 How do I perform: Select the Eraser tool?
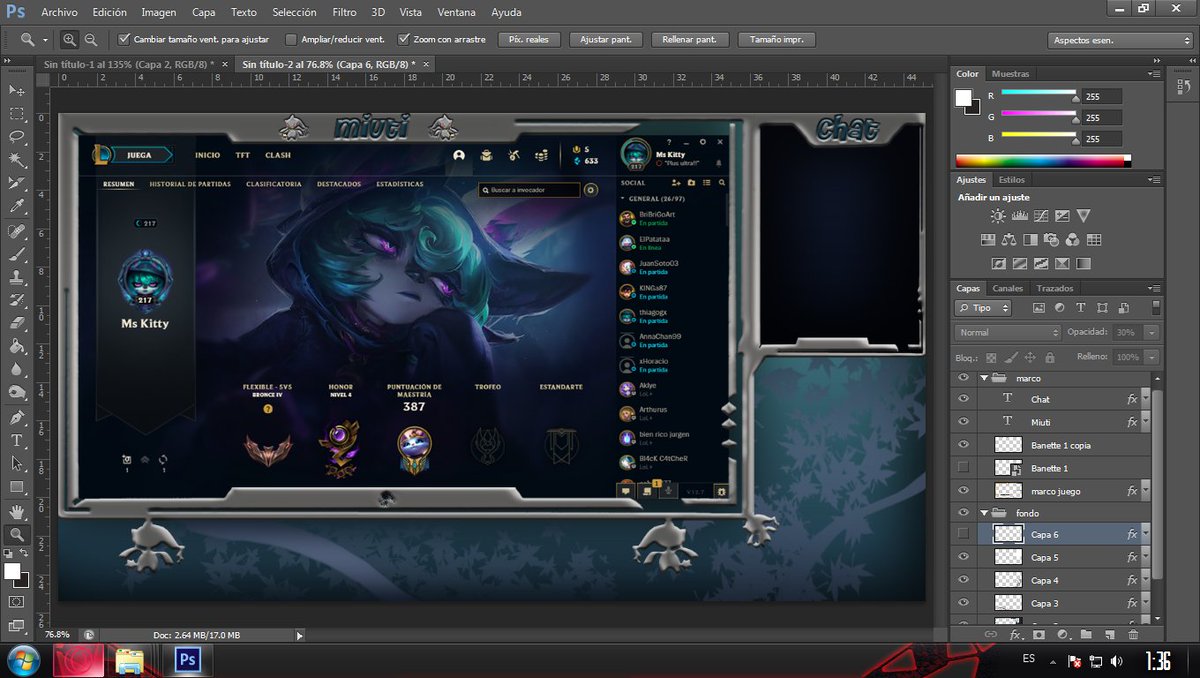[16, 324]
